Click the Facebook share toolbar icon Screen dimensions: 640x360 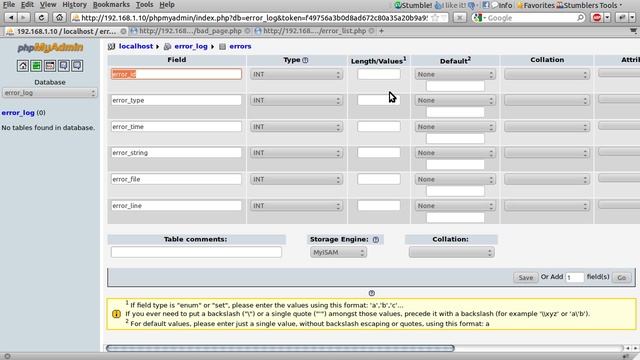point(486,5)
